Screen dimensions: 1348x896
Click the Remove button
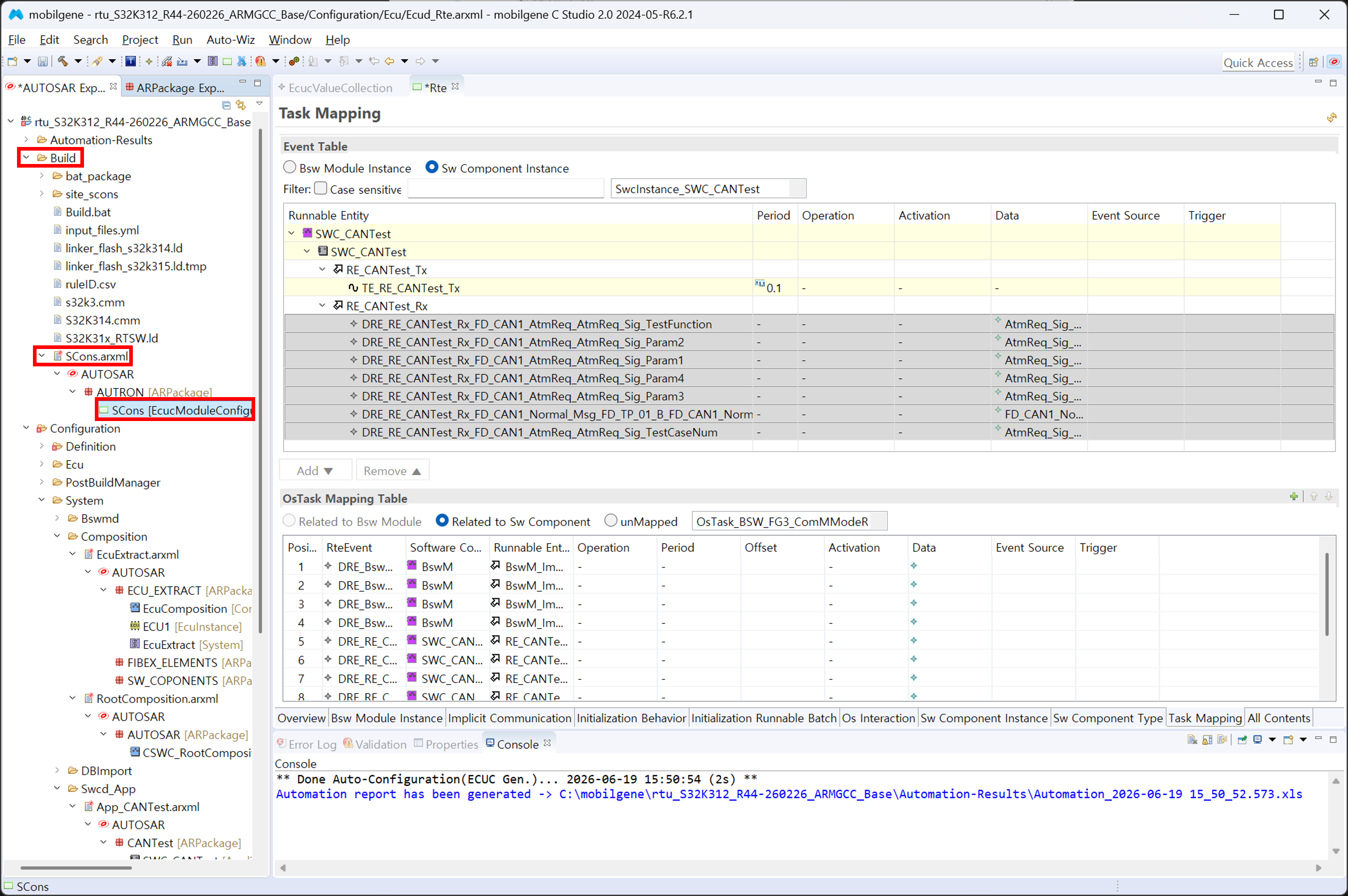point(392,471)
